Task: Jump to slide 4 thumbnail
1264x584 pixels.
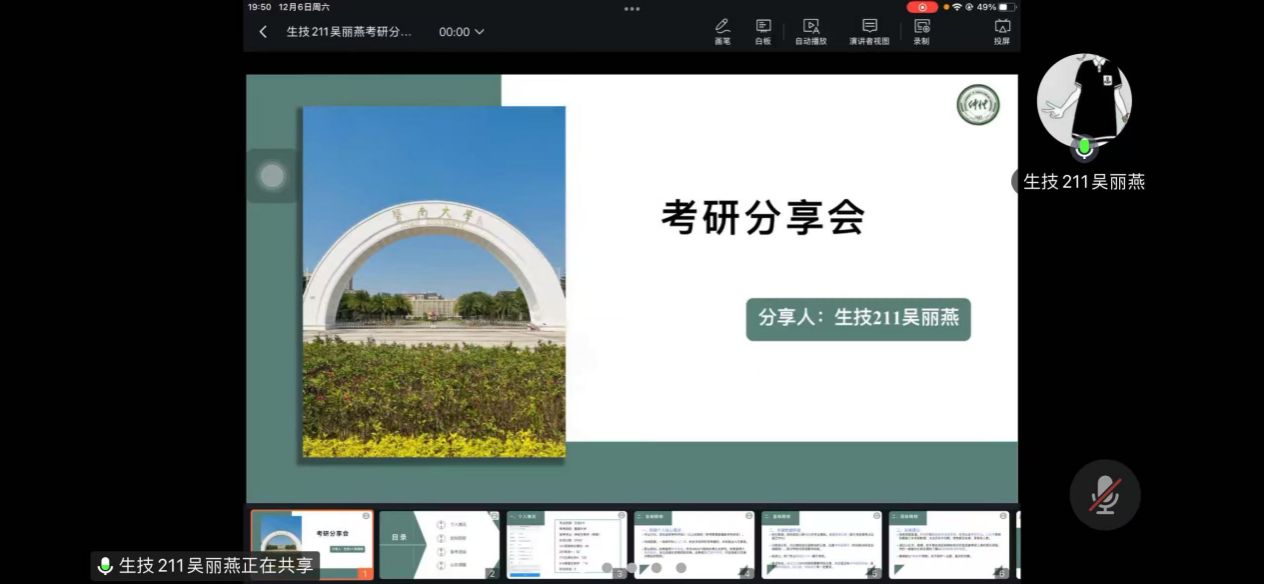Action: tap(694, 545)
